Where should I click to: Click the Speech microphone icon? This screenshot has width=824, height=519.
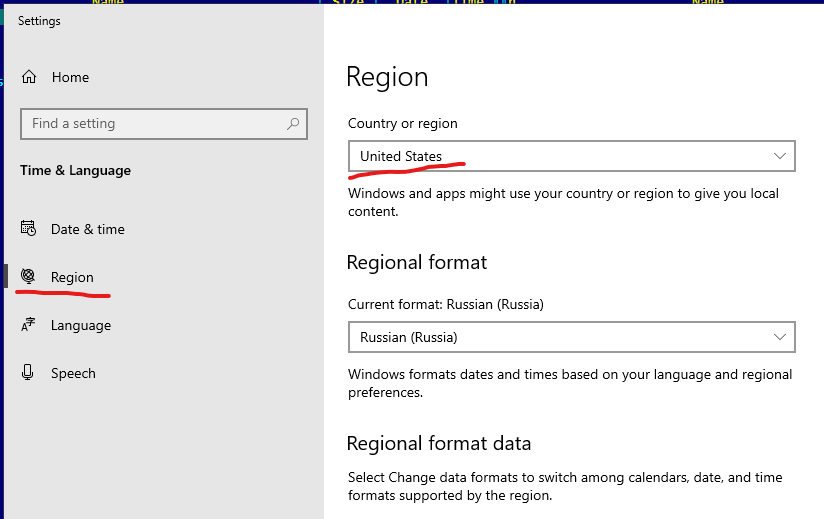28,372
